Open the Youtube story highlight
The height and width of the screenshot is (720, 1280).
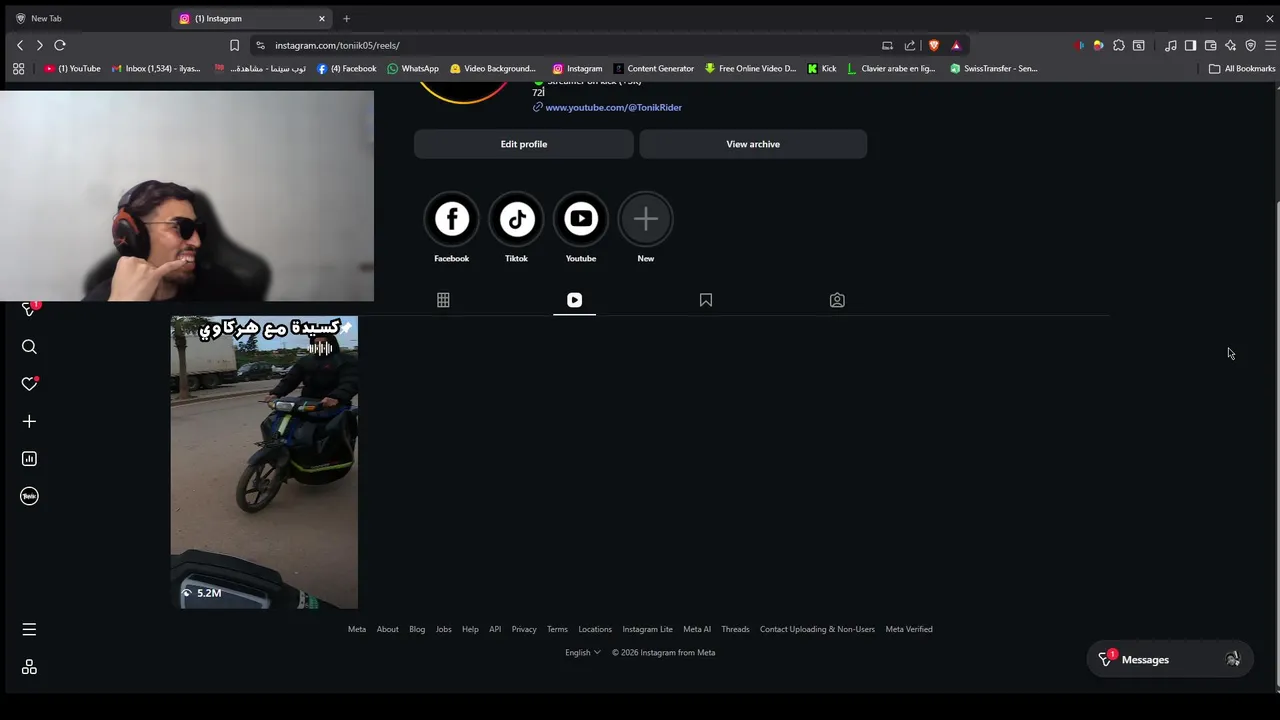(581, 219)
